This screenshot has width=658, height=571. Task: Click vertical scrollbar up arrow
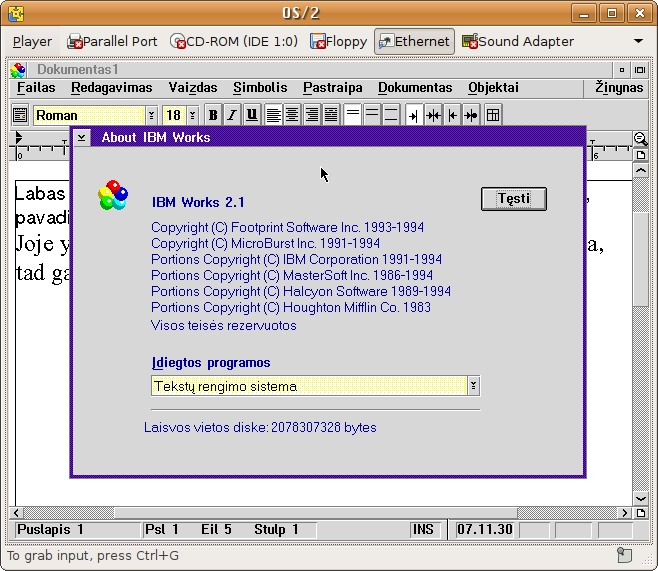point(640,170)
